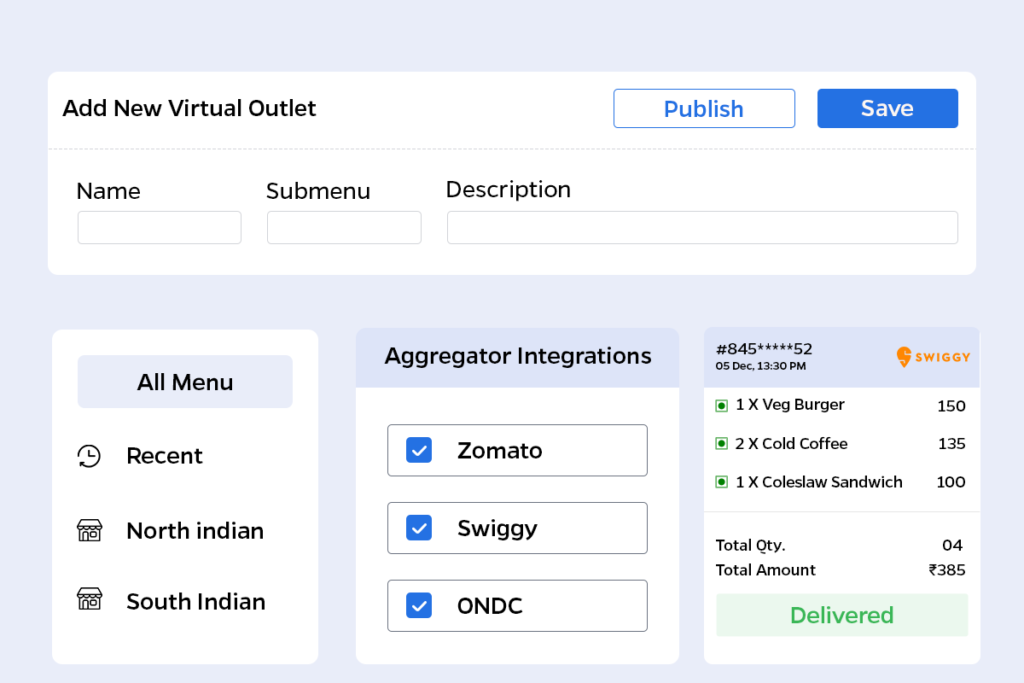Open the North indian menu
This screenshot has width=1024, height=683.
195,531
